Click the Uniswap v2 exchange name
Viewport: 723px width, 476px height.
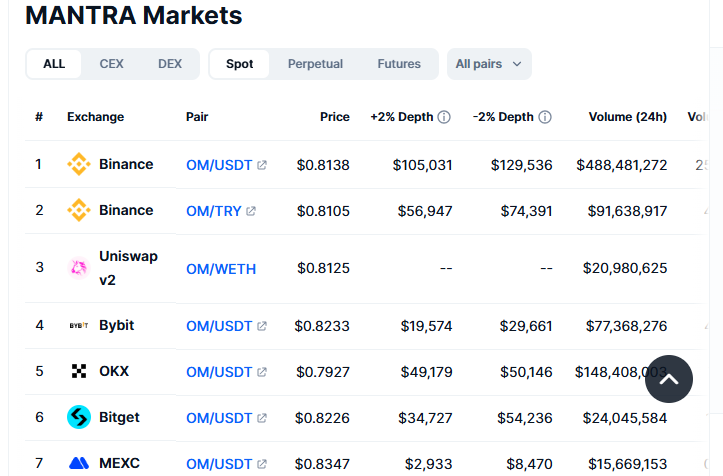pyautogui.click(x=128, y=268)
